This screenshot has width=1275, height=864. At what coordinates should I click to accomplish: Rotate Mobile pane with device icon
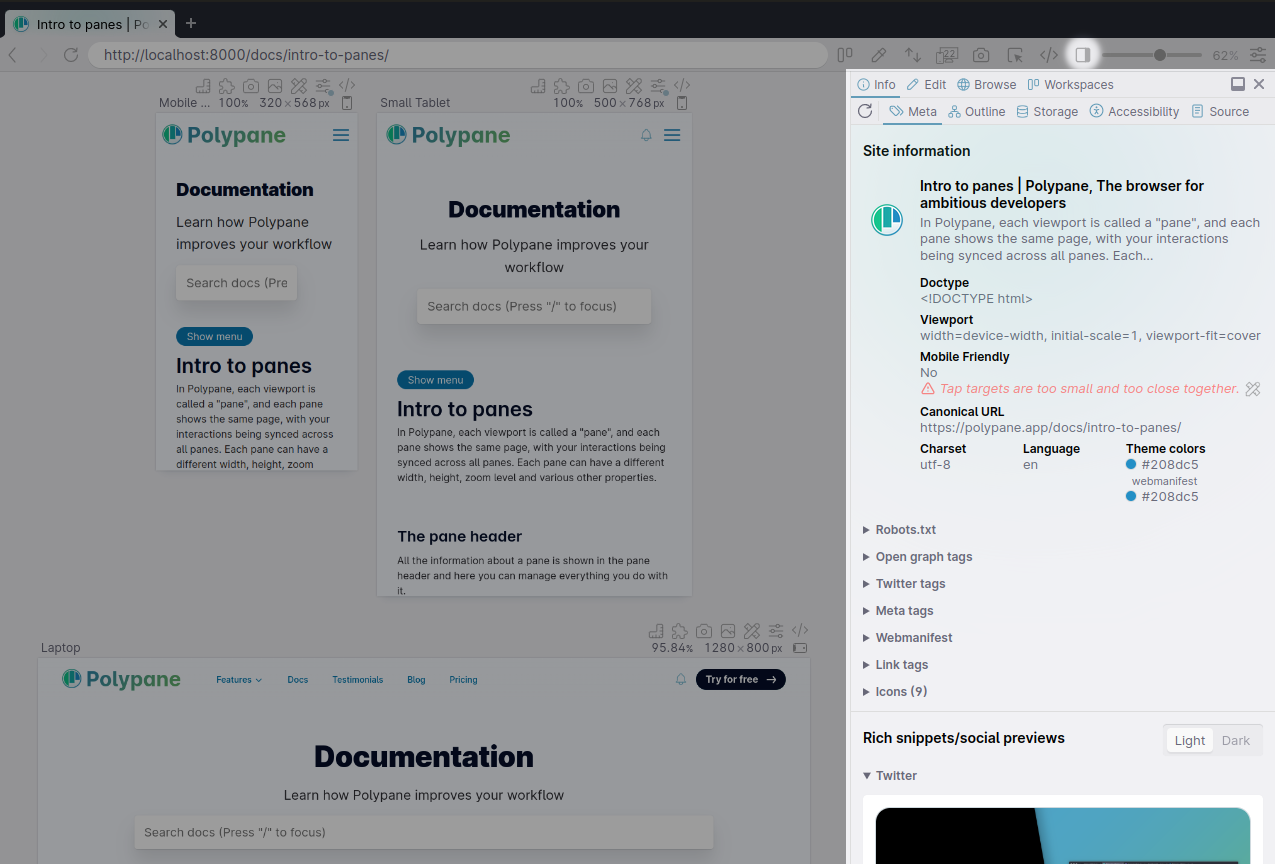(x=347, y=103)
